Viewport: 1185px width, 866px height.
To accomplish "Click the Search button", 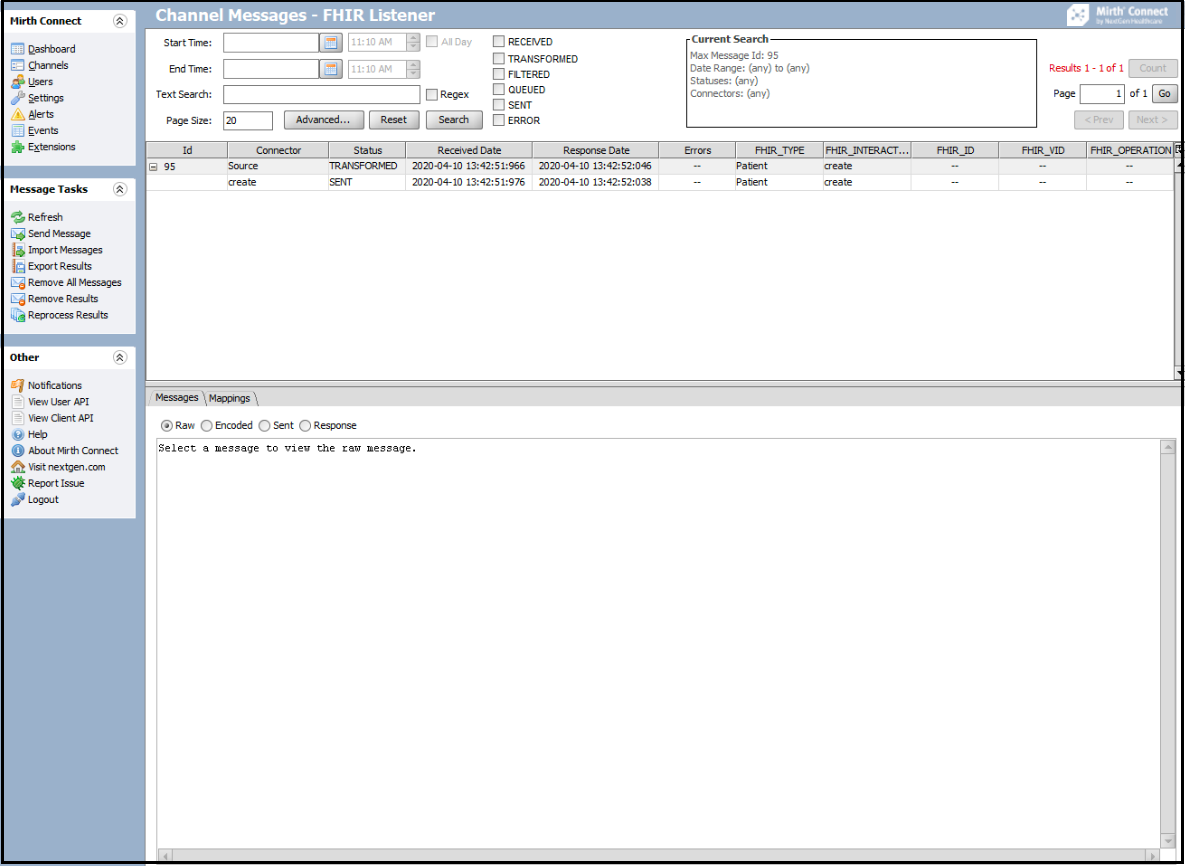I will pyautogui.click(x=453, y=120).
